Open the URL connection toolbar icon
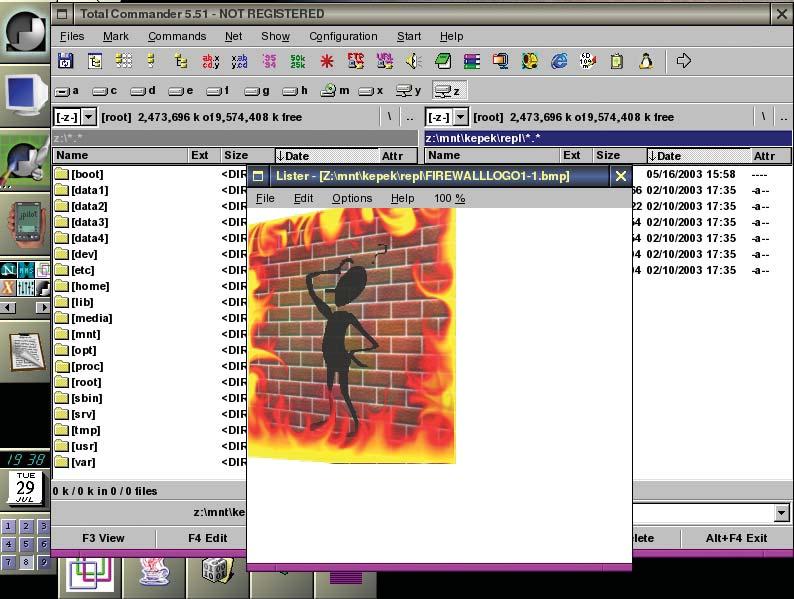Viewport: 794px width, 599px height. [384, 61]
